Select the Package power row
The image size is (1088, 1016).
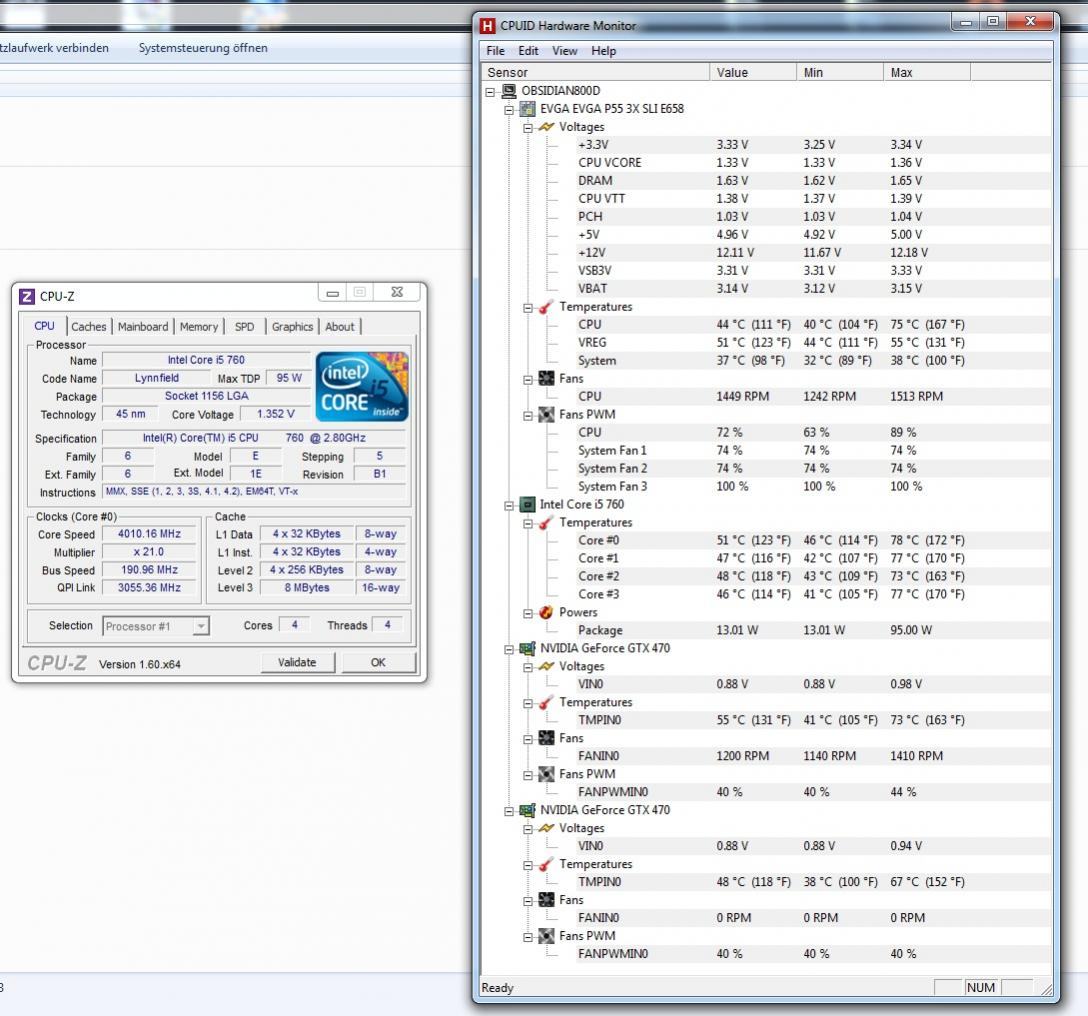(812, 630)
